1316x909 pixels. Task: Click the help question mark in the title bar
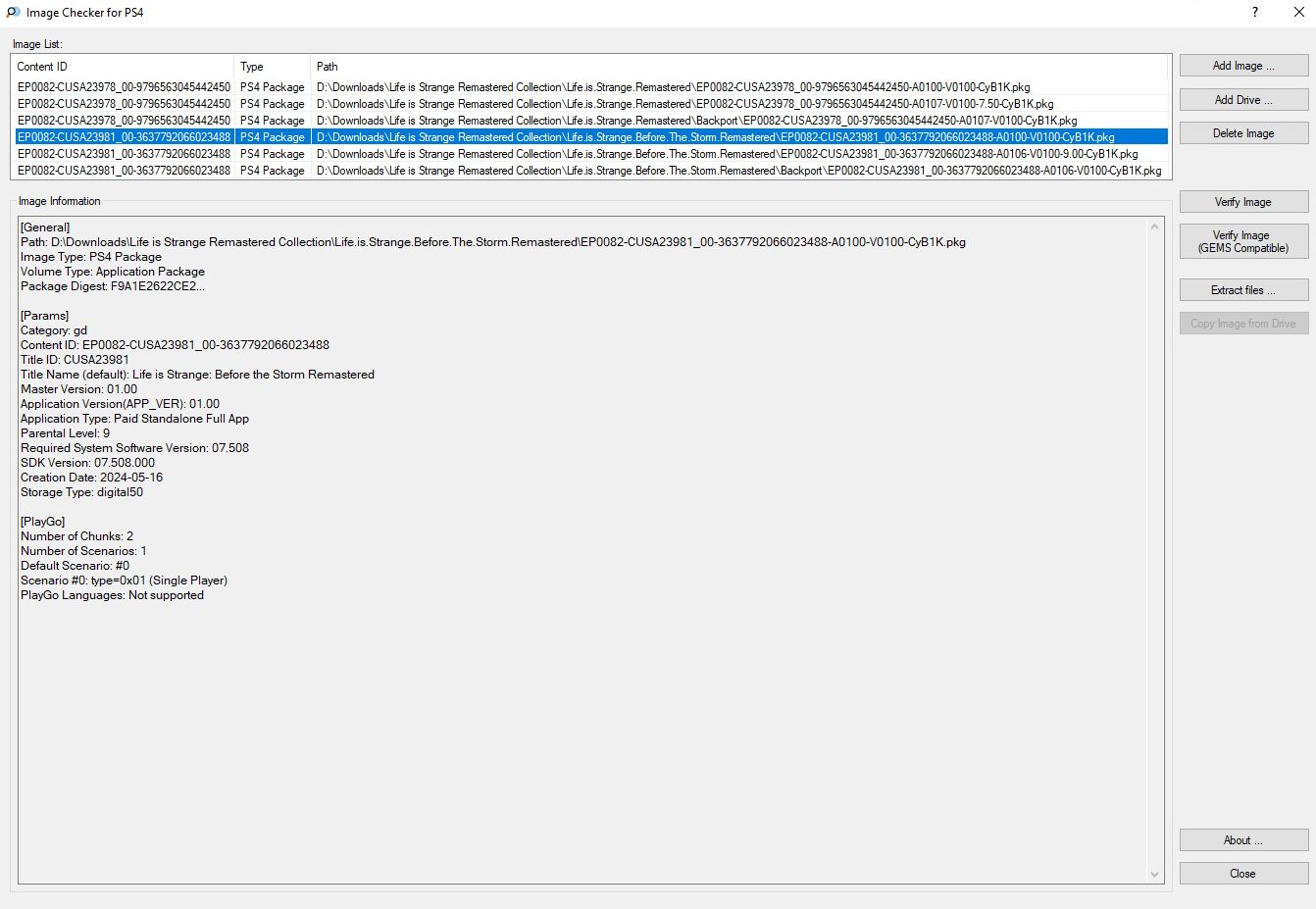click(1255, 12)
